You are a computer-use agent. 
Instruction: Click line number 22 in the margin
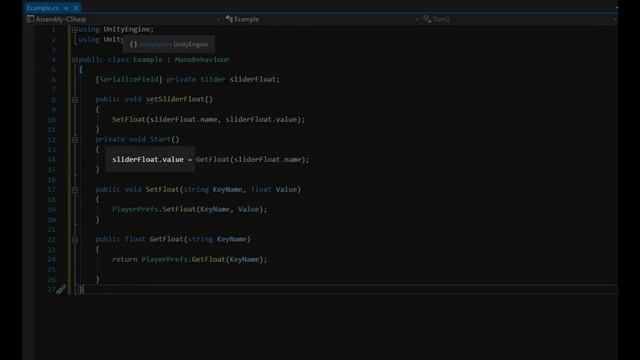tap(51, 240)
